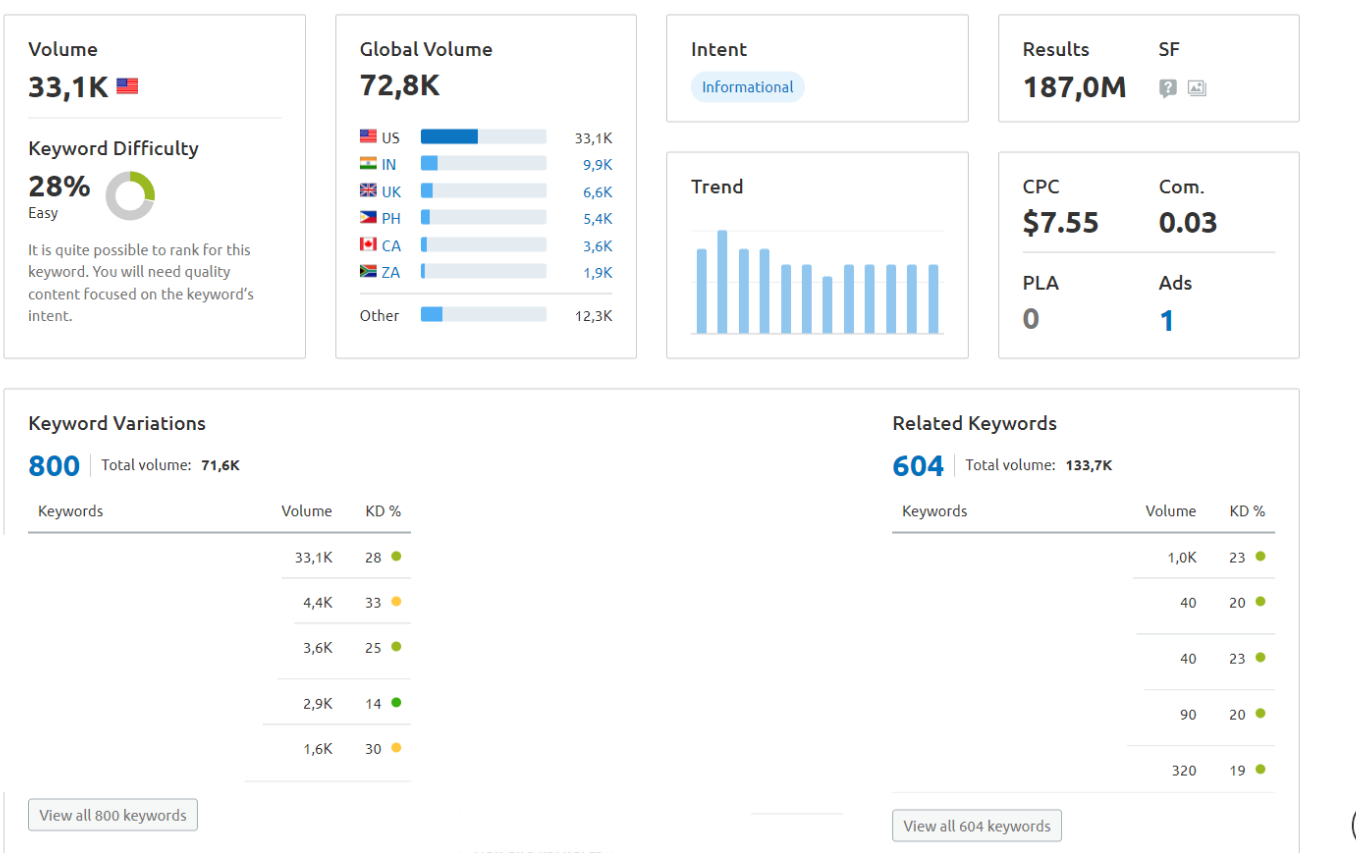Click Total volume 133,7K in Related Keywords

(x=1039, y=465)
